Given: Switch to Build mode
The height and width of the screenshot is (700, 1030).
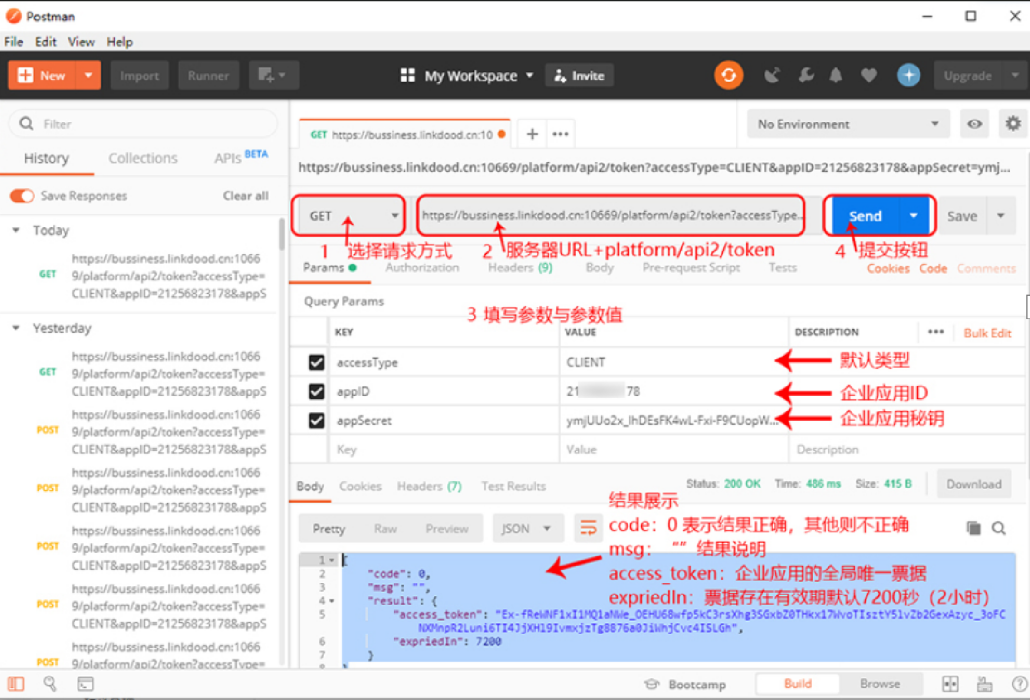Looking at the screenshot, I should click(797, 684).
